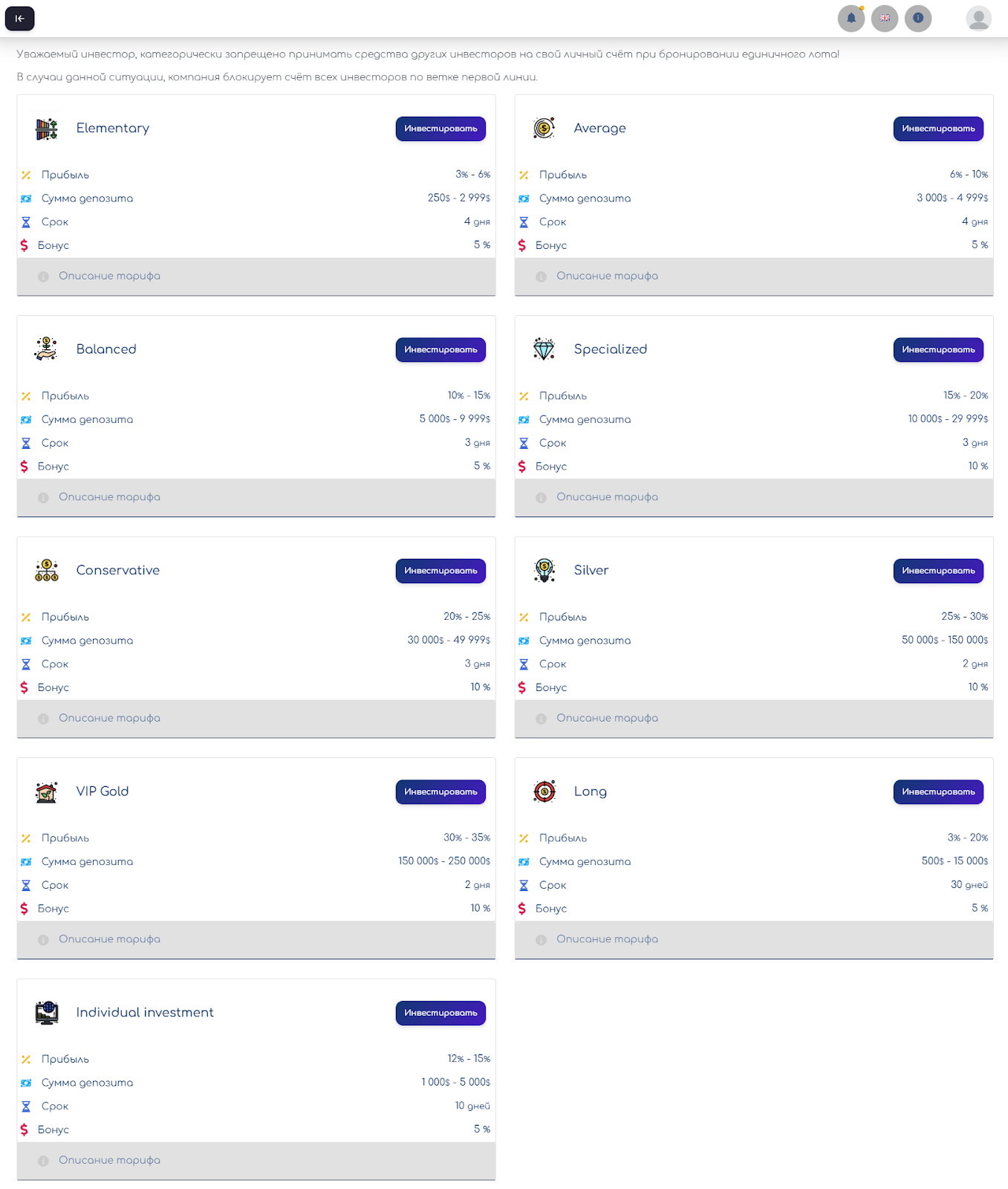Screen dimensions: 1008x1189
Task: Click the Silver plan lightbulb icon
Action: [x=544, y=571]
